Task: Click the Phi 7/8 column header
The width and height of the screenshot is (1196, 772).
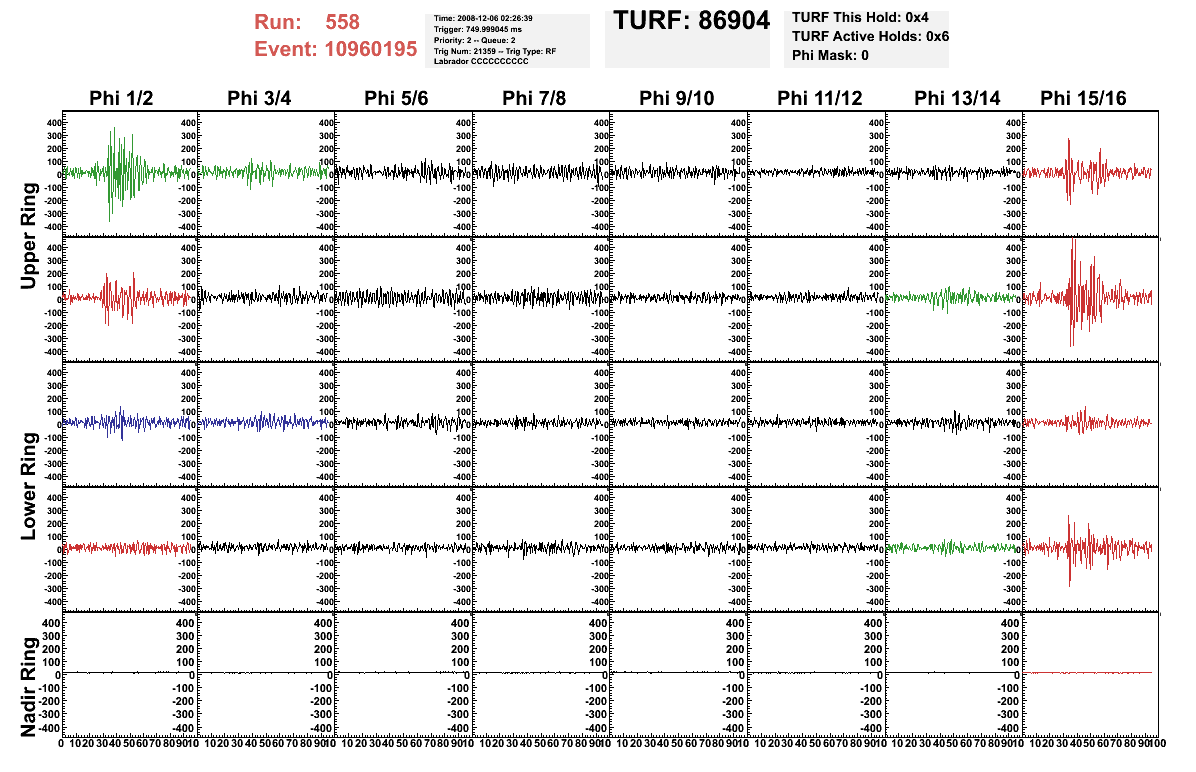Action: coord(534,98)
